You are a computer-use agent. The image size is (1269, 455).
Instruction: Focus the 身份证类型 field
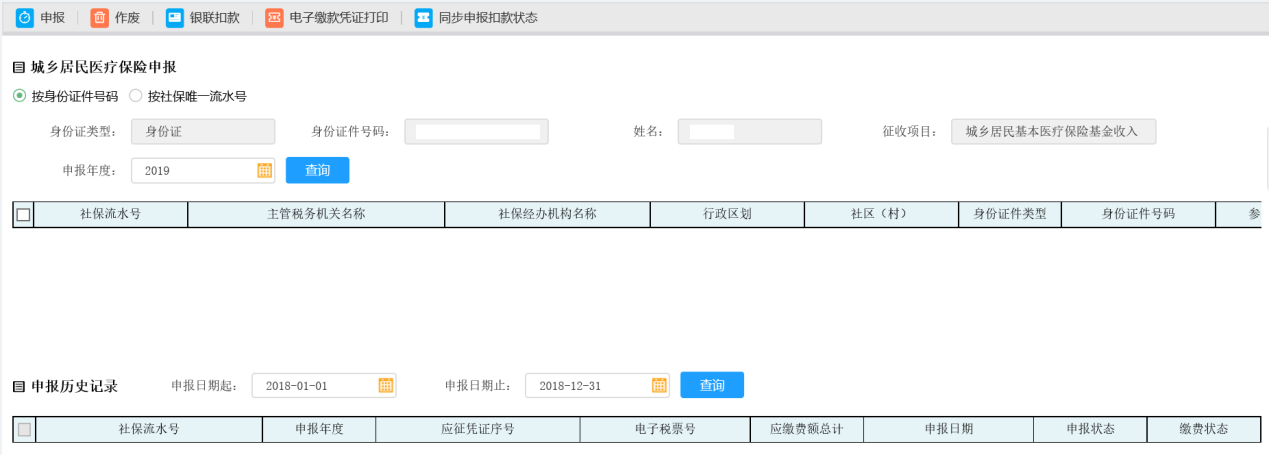tap(203, 131)
